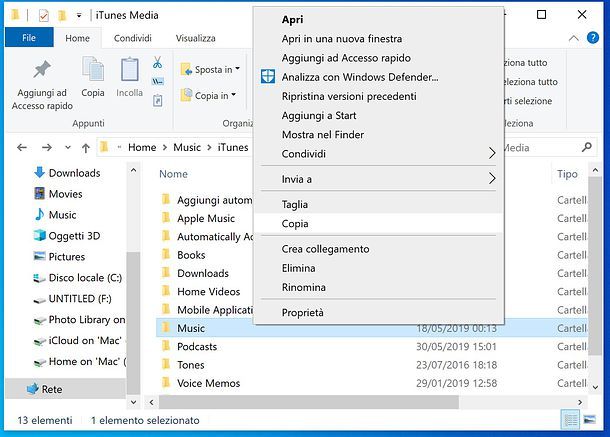Choose Rinomina in the context menu
This screenshot has height=437, width=610.
click(x=379, y=287)
